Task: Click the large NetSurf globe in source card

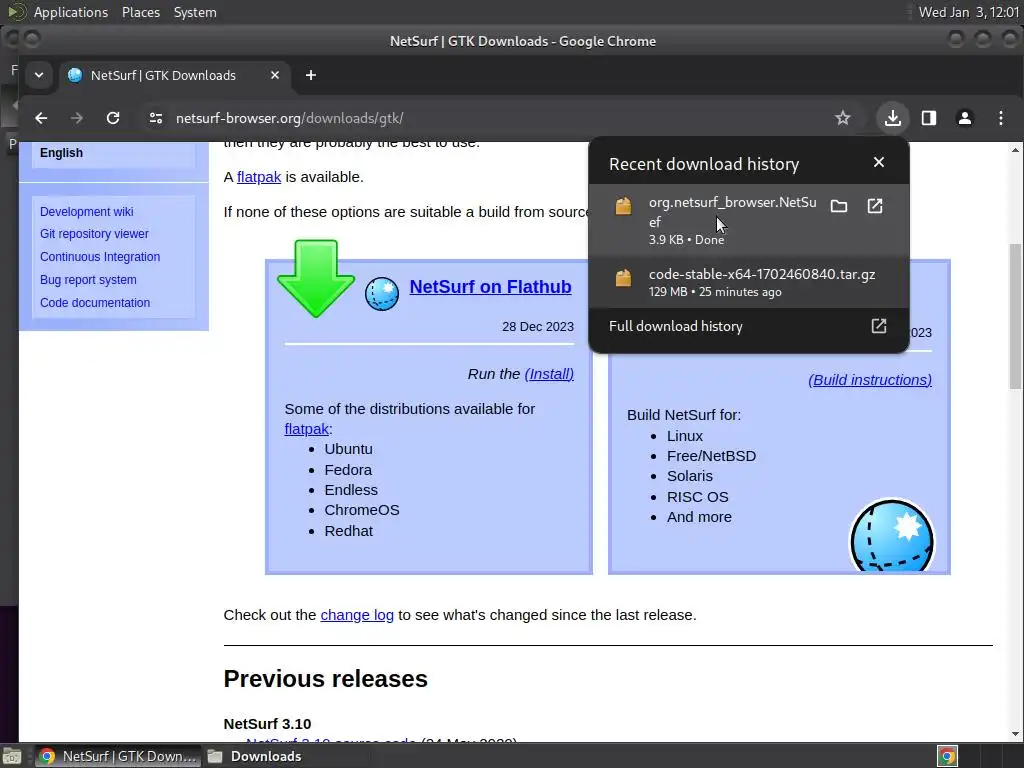Action: pos(891,536)
